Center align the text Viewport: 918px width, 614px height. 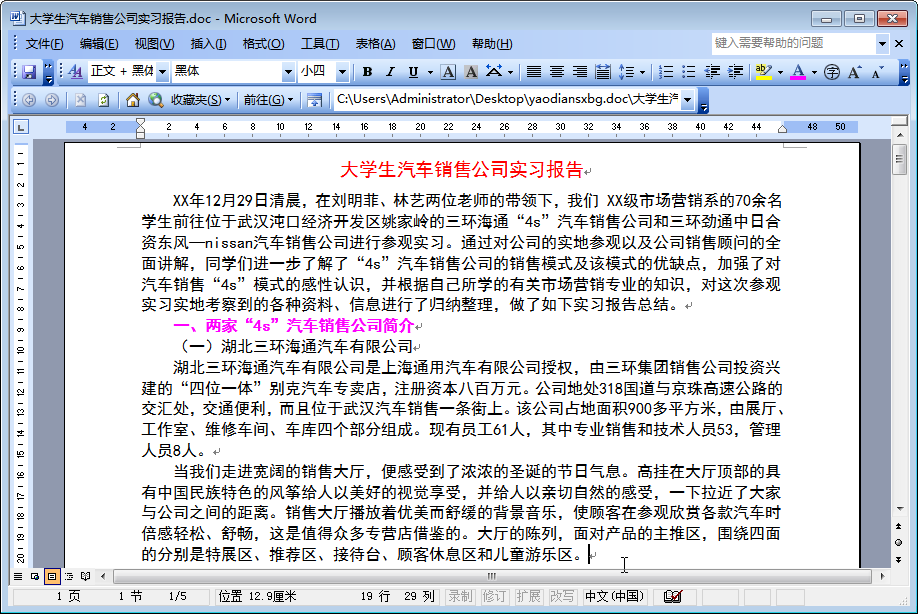pyautogui.click(x=556, y=72)
